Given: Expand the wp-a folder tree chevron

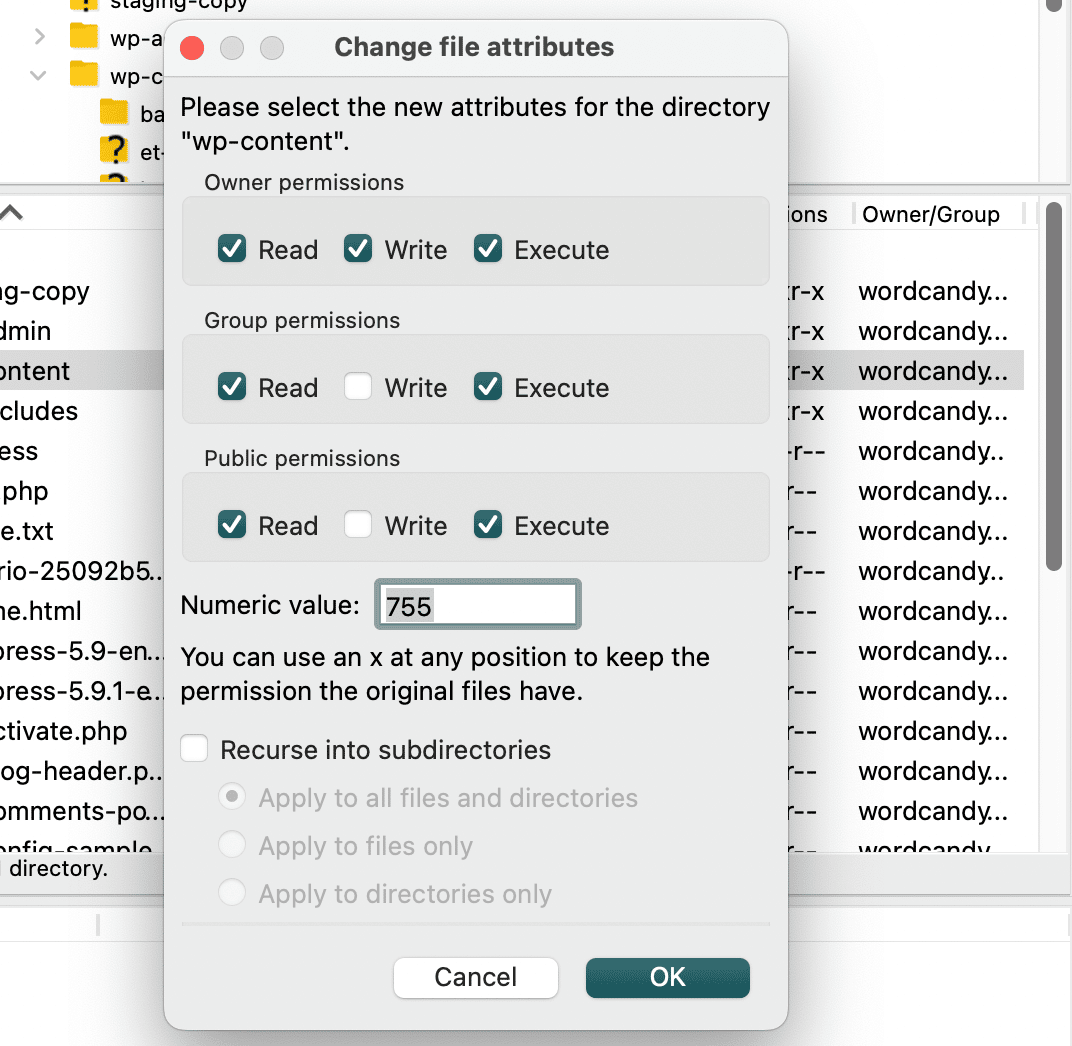Looking at the screenshot, I should [x=39, y=38].
